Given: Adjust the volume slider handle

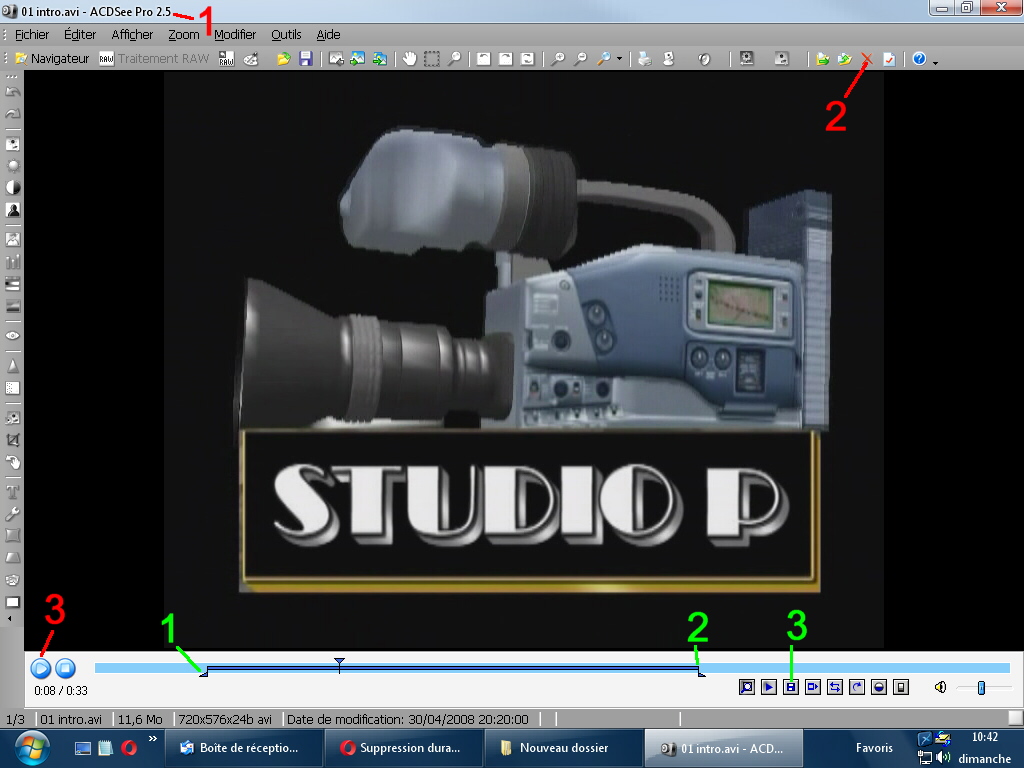Looking at the screenshot, I should (981, 687).
